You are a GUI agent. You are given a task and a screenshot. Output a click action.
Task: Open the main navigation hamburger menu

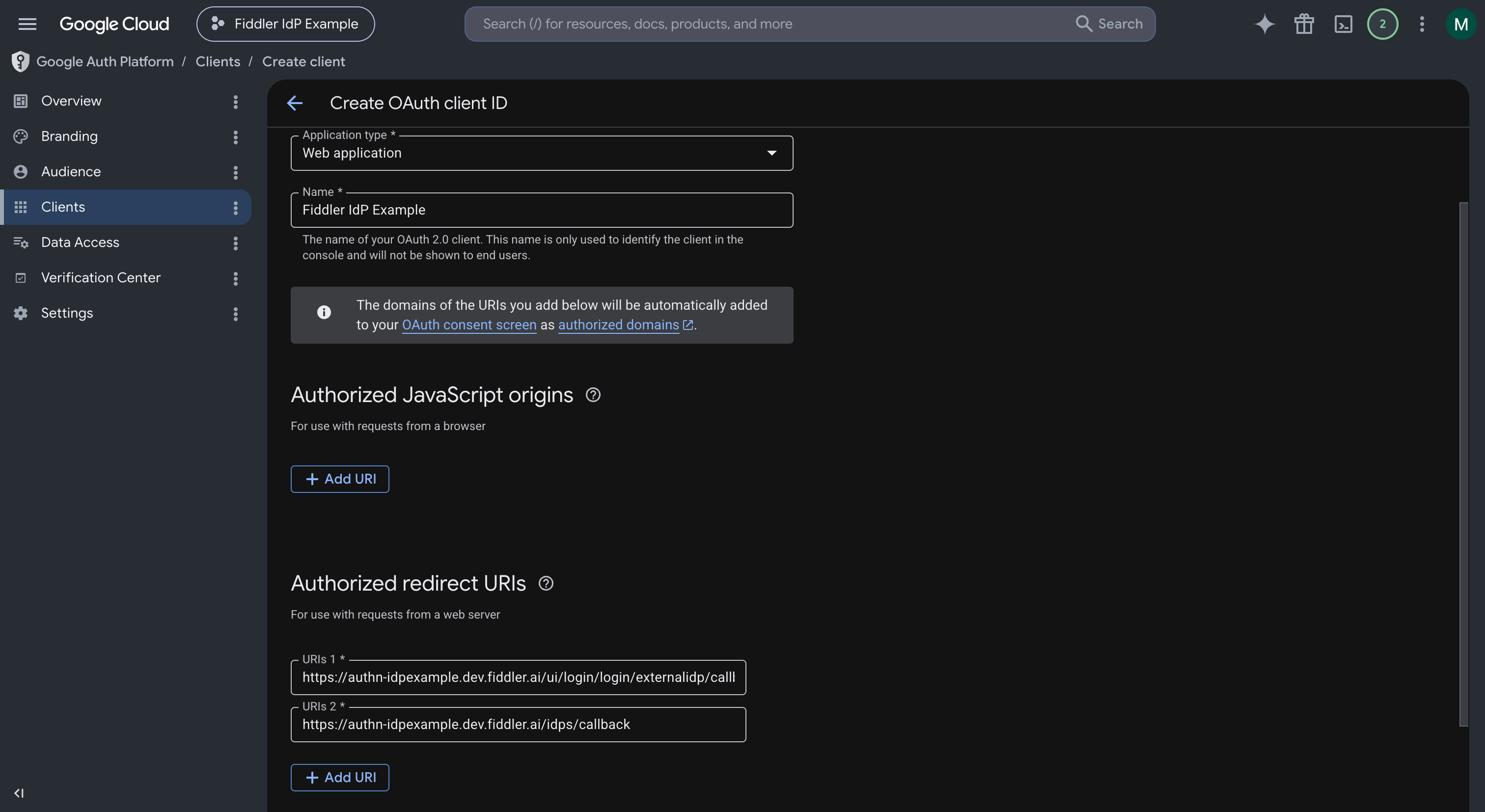(27, 24)
